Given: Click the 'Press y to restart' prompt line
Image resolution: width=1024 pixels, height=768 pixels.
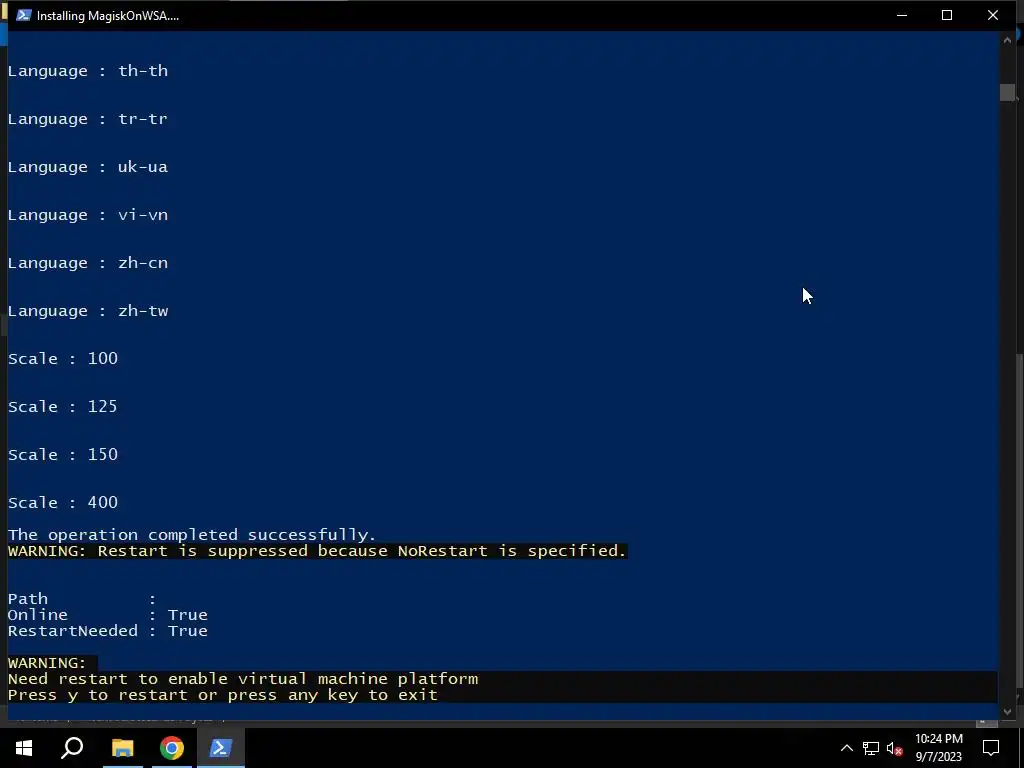Looking at the screenshot, I should (223, 695).
